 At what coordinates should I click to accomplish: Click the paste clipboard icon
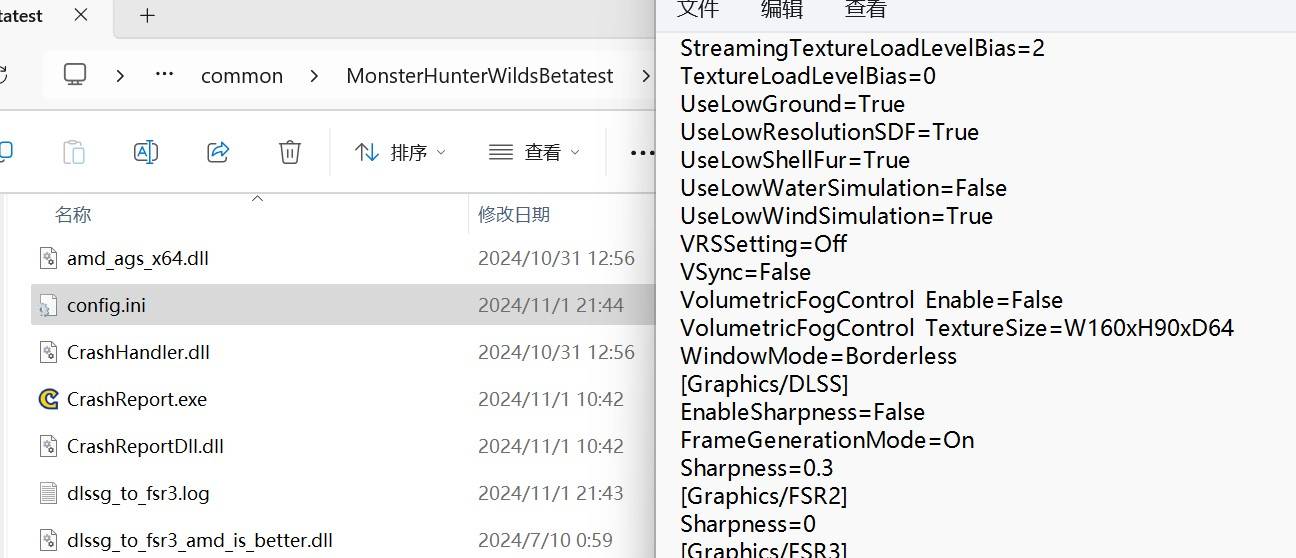click(x=74, y=152)
